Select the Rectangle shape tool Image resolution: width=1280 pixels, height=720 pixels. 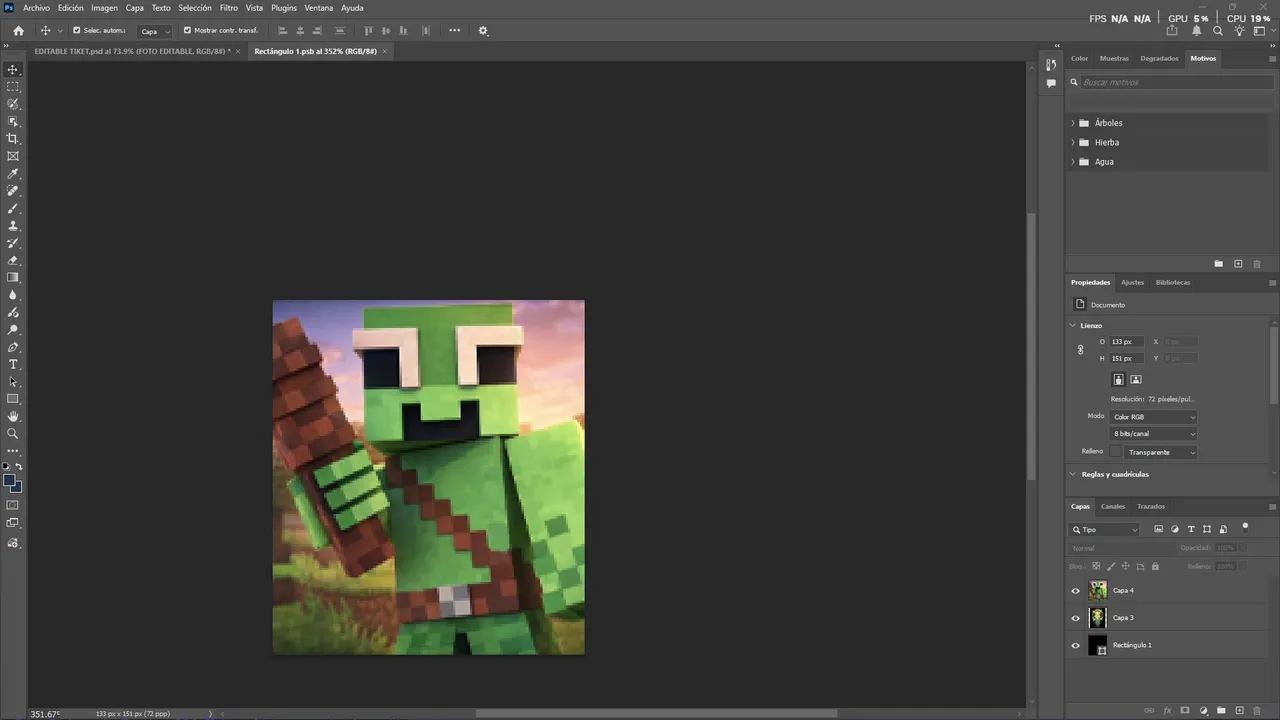13,399
